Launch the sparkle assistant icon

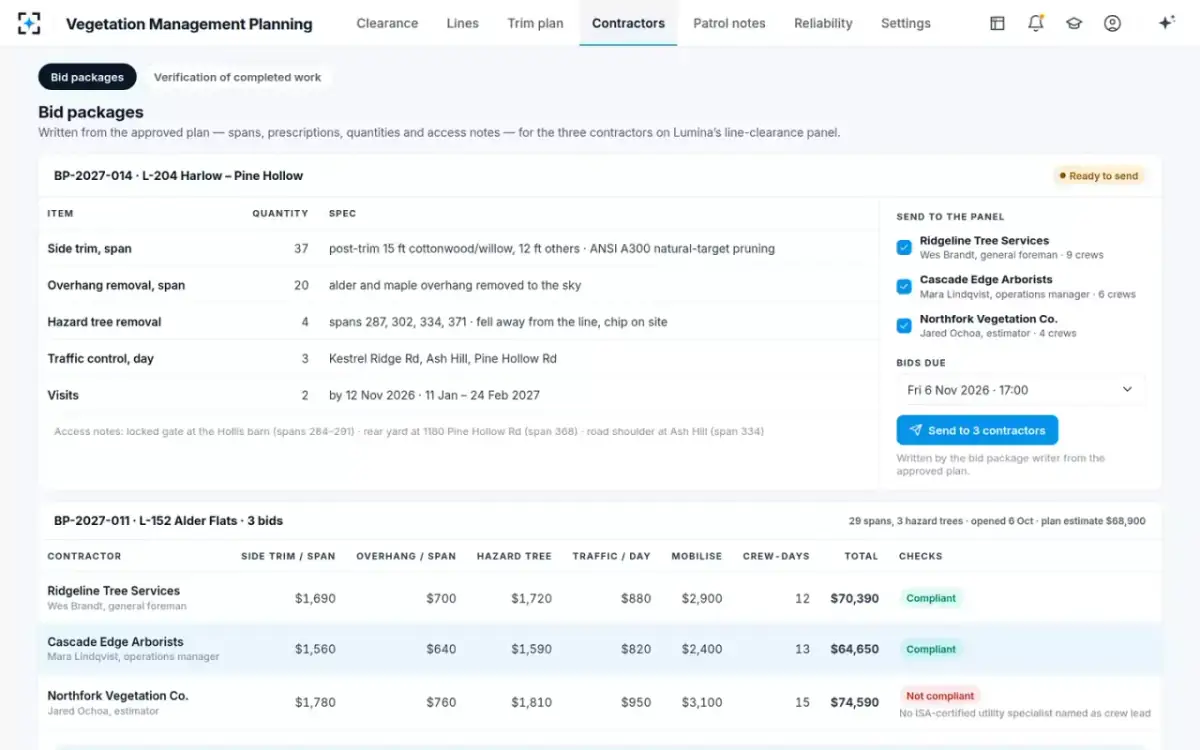coord(1166,23)
